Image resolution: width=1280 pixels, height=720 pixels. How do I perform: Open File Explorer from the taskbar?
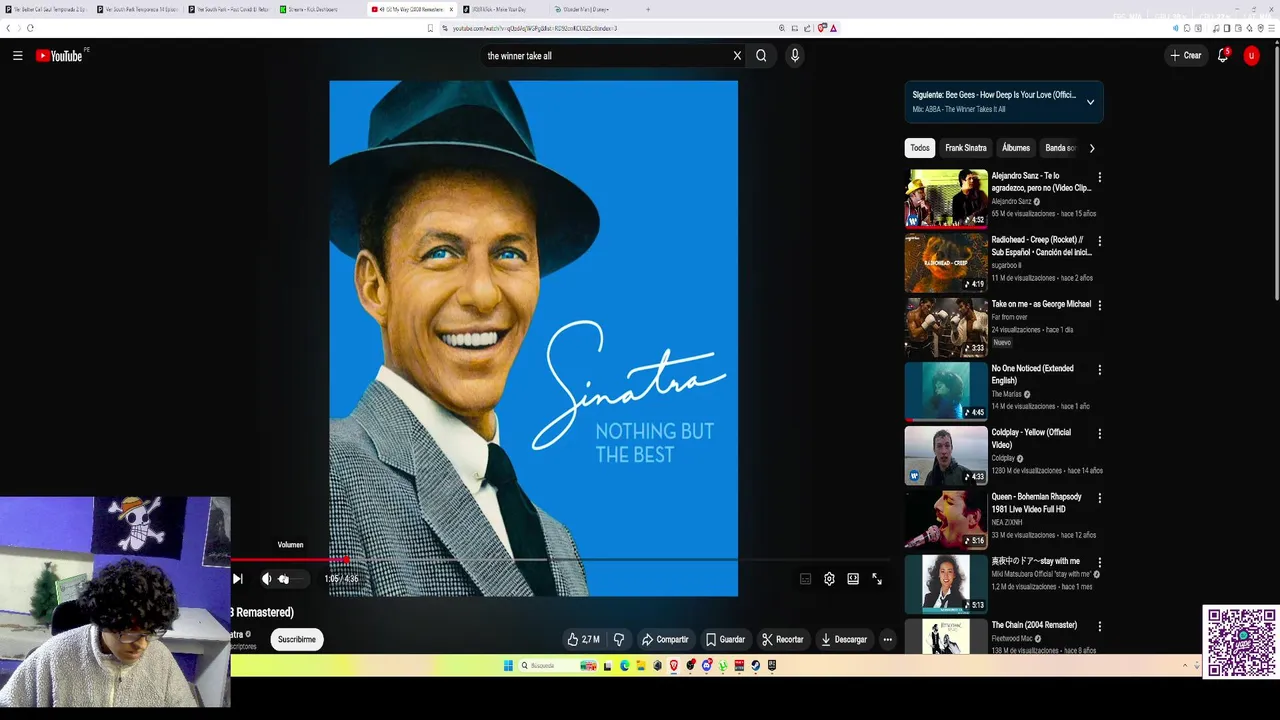pyautogui.click(x=641, y=665)
